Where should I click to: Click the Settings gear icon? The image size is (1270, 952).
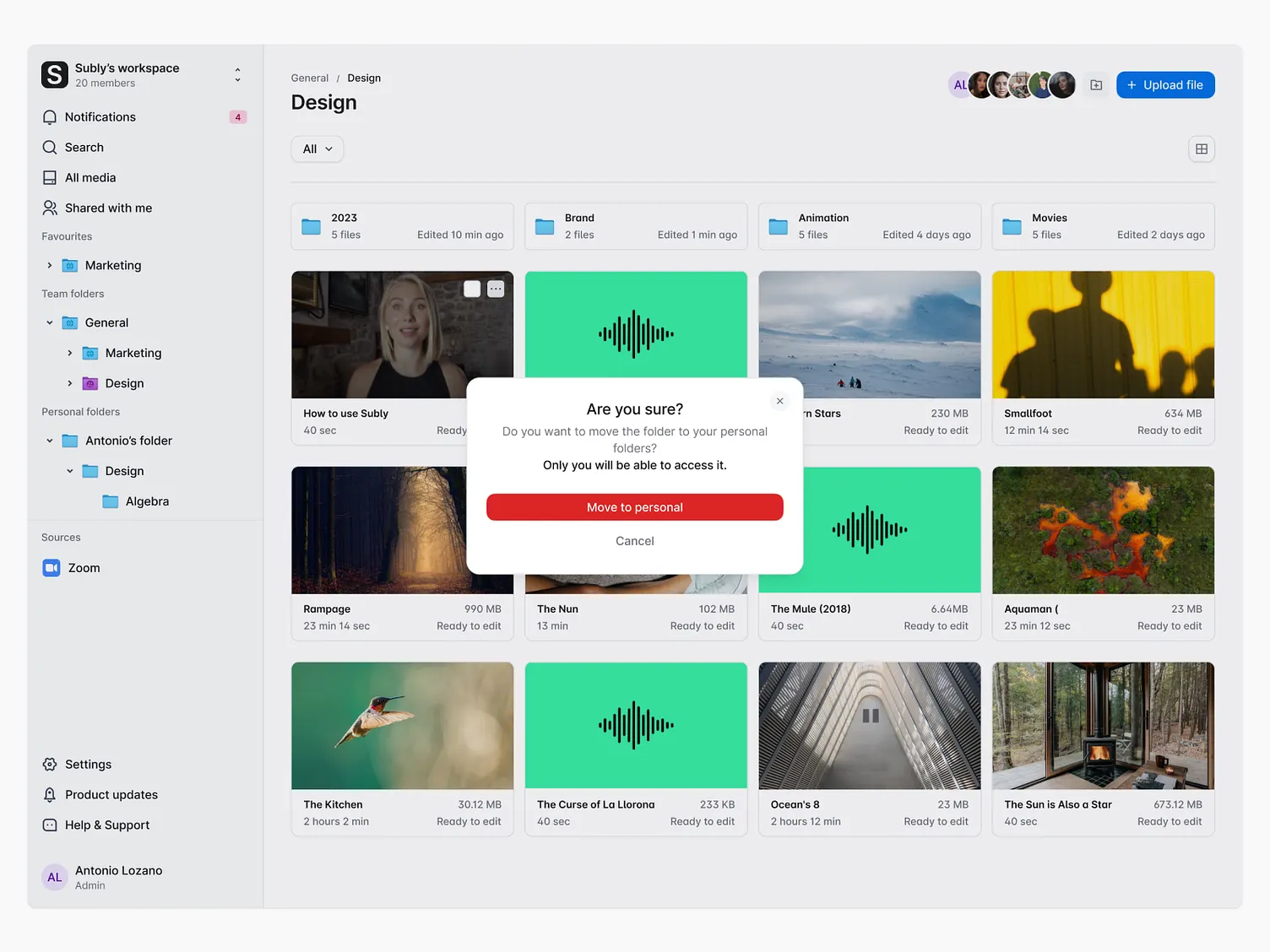50,765
